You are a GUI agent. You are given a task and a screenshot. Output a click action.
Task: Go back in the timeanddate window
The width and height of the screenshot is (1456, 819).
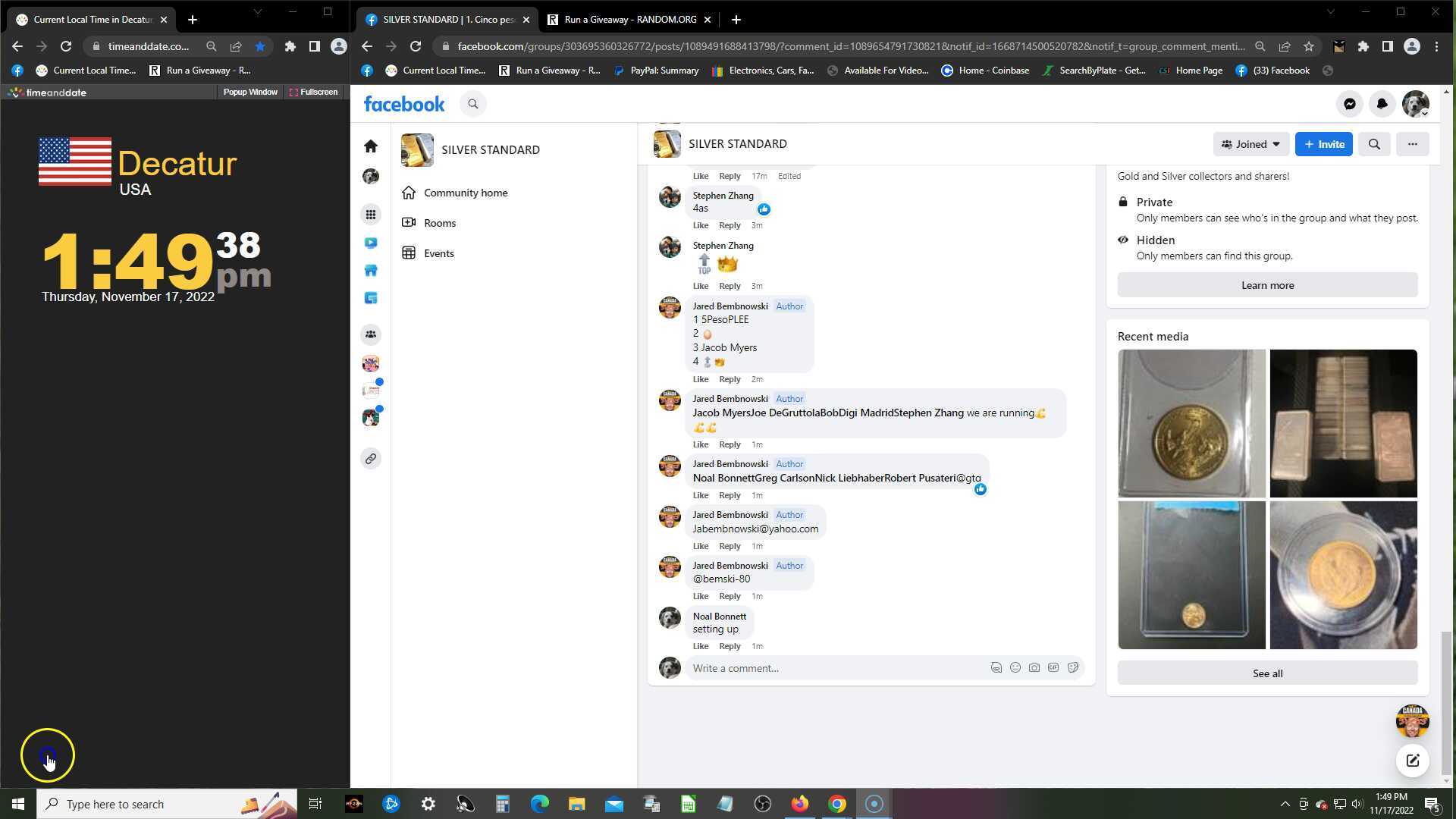coord(17,46)
